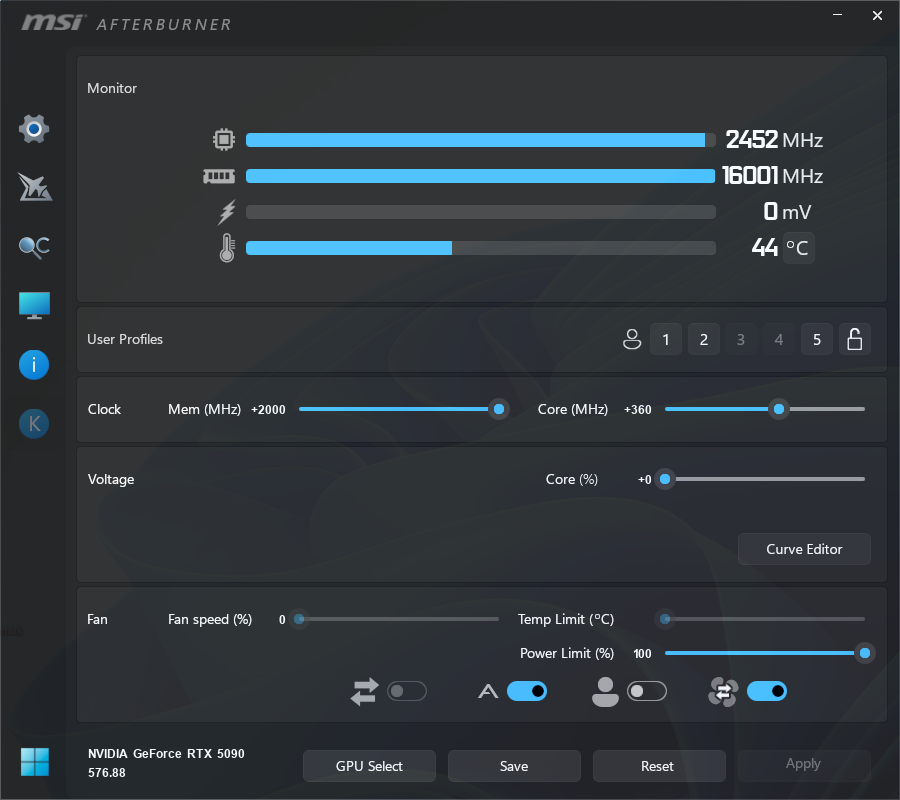Open the OC Scanner magnifier icon
Viewport: 900px width, 800px height.
(34, 247)
